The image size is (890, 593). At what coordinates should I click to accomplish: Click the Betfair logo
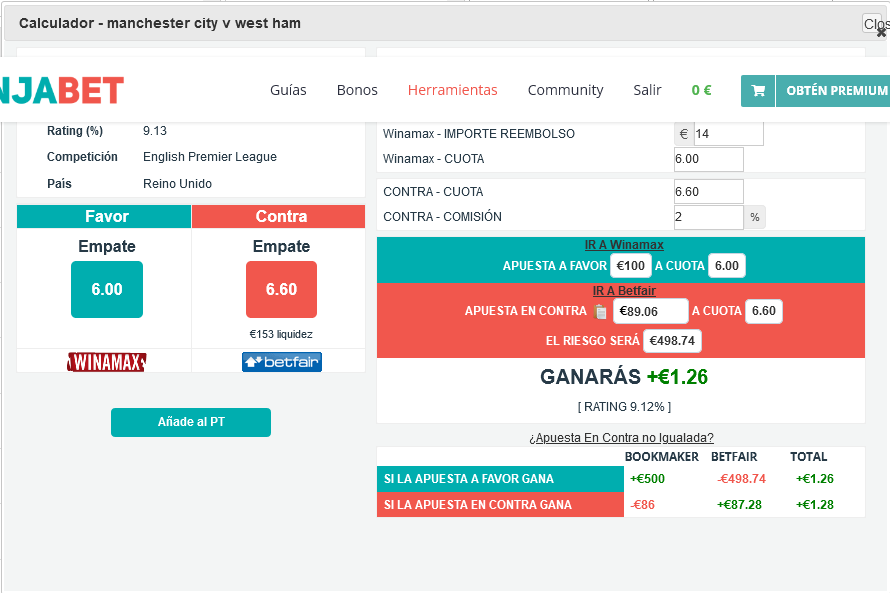(x=282, y=362)
